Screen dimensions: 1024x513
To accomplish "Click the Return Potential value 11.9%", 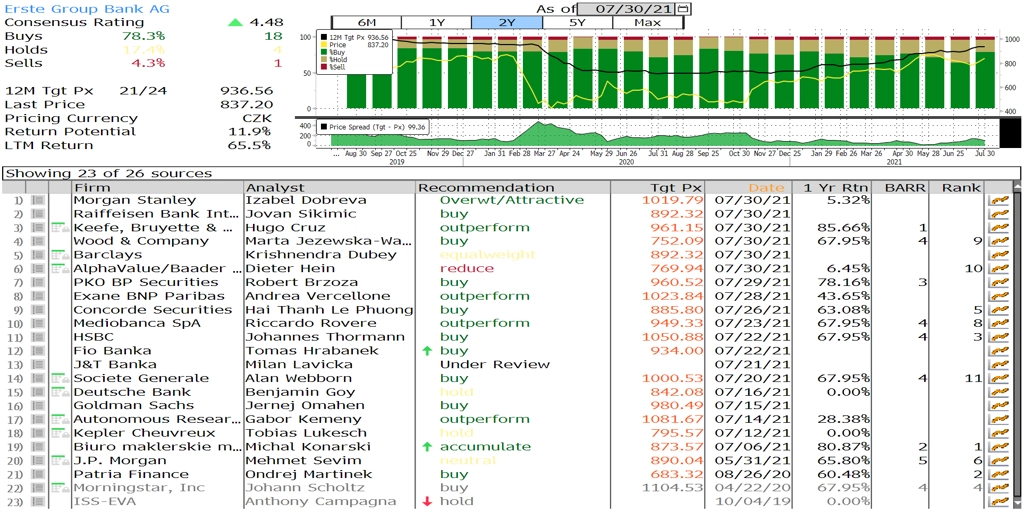I will point(251,131).
